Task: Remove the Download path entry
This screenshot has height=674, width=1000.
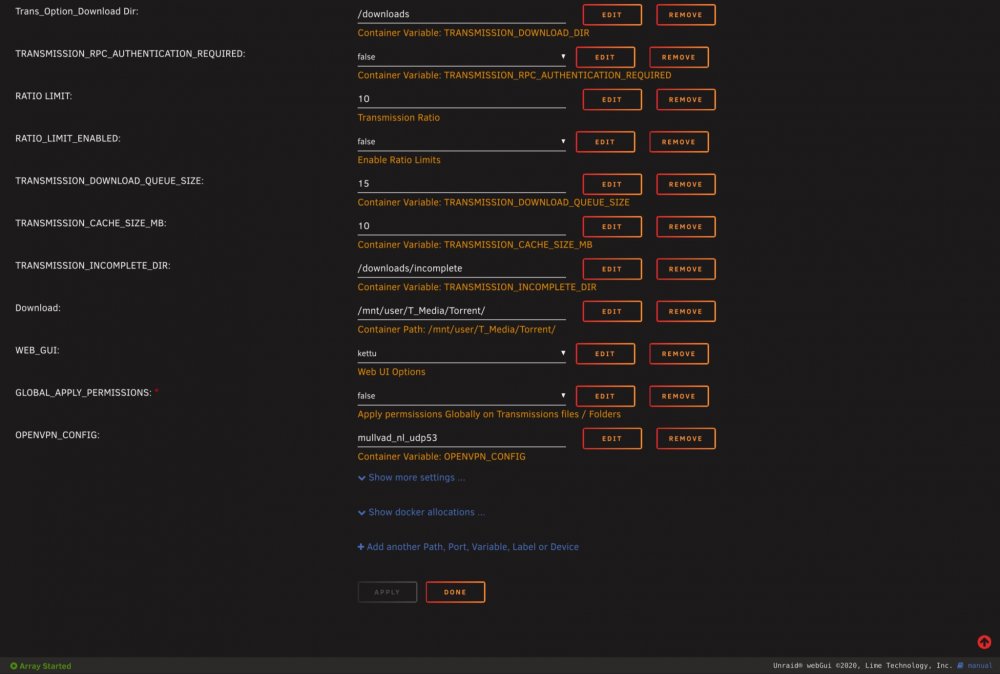Action: pyautogui.click(x=686, y=311)
